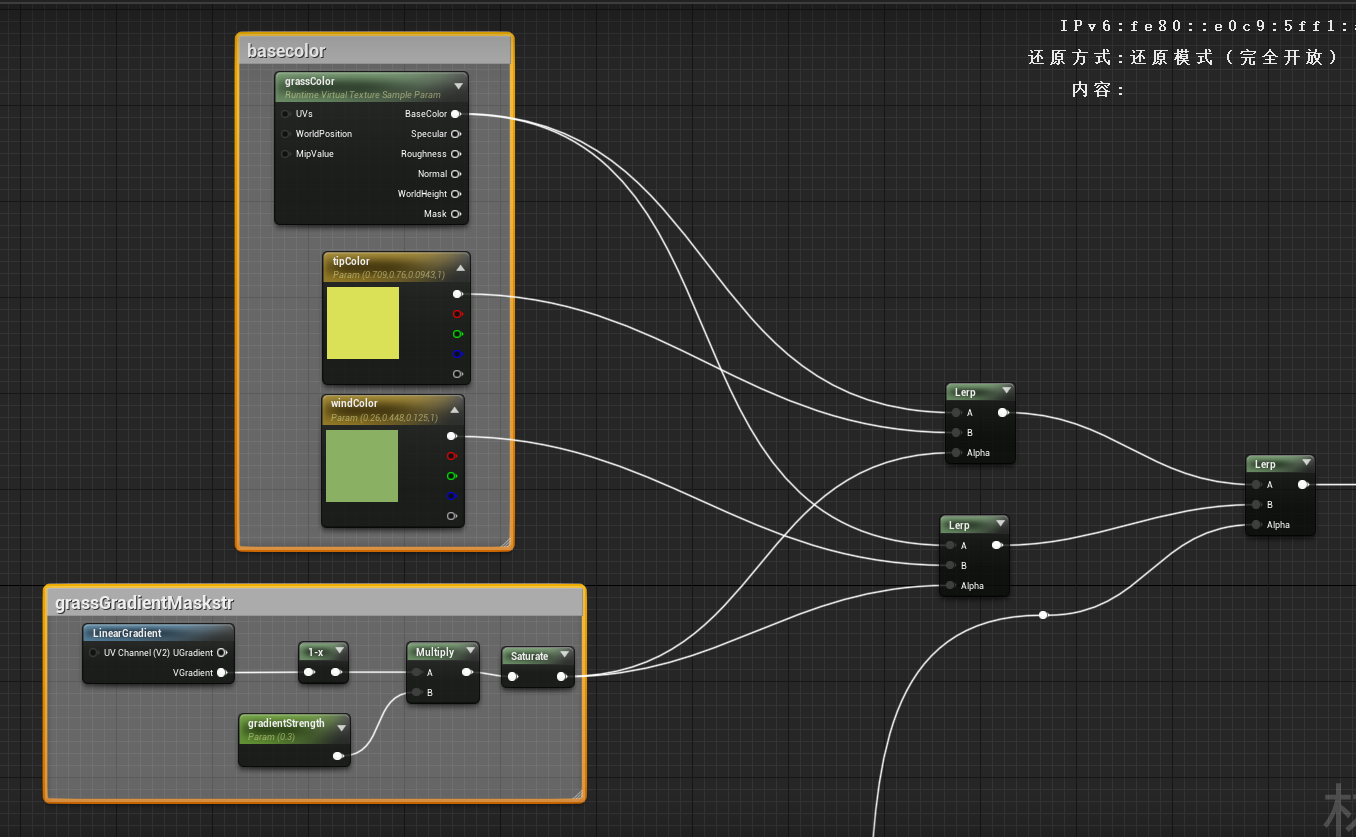Select the Multiply node title
The image size is (1356, 837).
[435, 652]
